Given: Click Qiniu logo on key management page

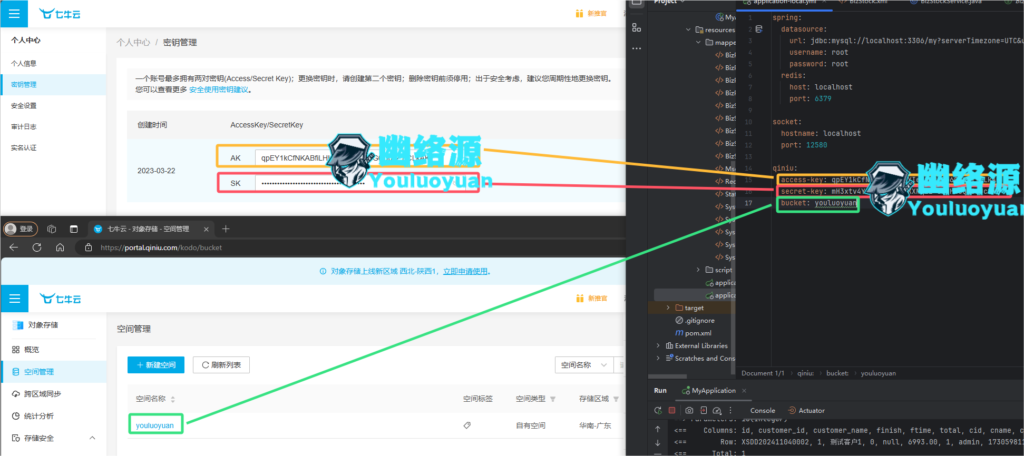Looking at the screenshot, I should pos(60,13).
